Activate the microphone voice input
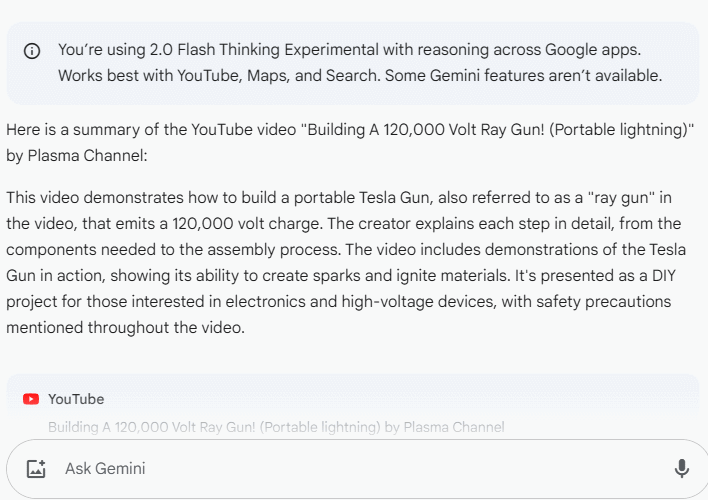The width and height of the screenshot is (708, 500). click(x=681, y=468)
